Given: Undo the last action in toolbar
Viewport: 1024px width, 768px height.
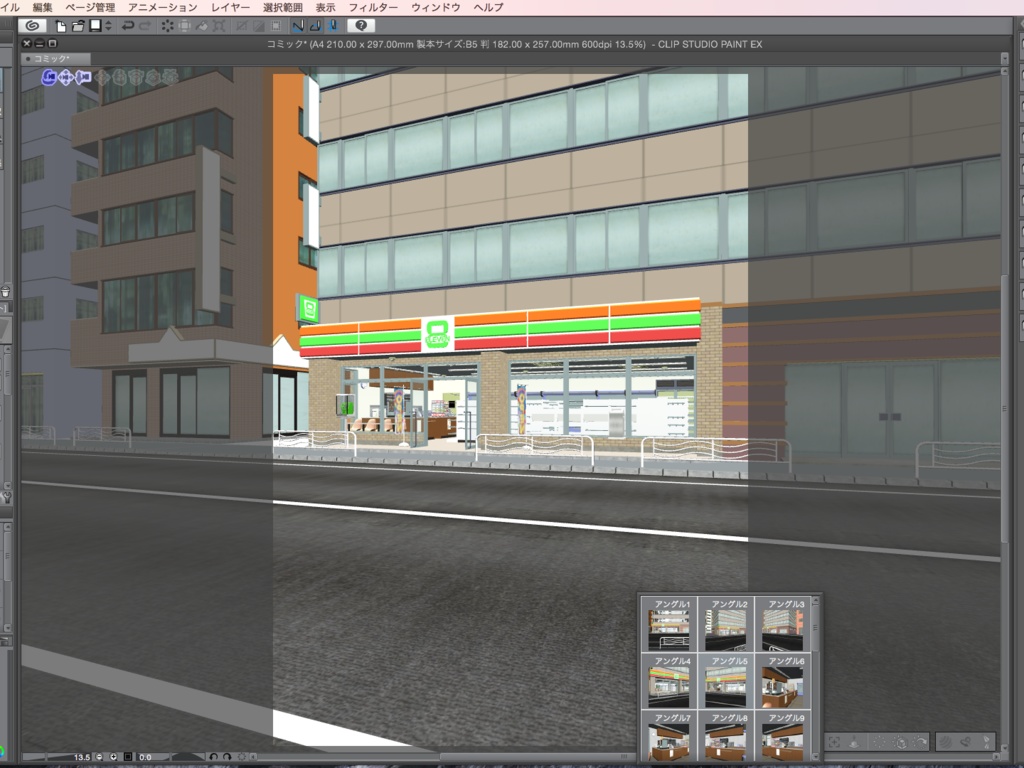Looking at the screenshot, I should [128, 26].
